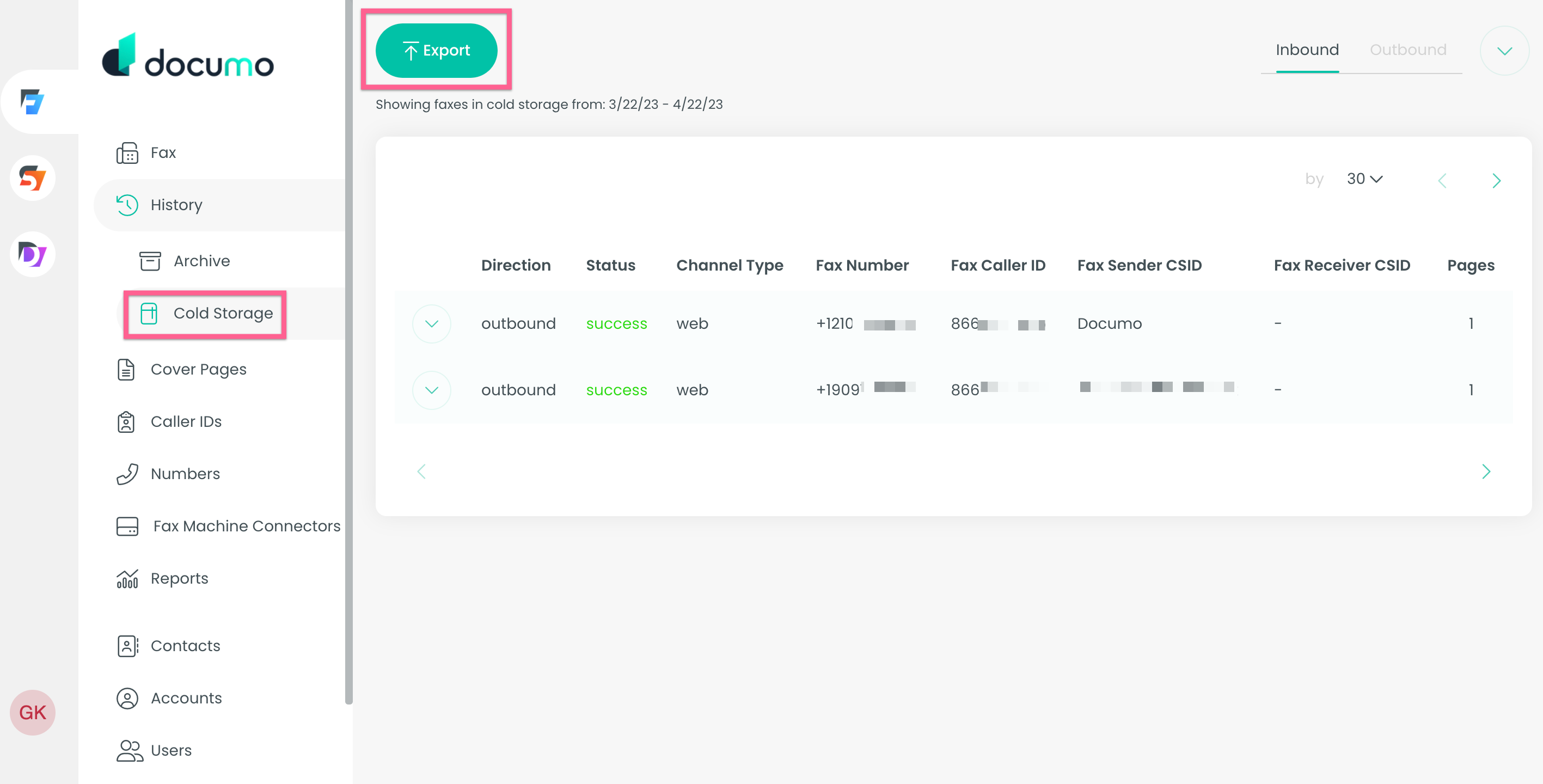Open the purple D app icon in left rail
The image size is (1543, 784).
pos(32,254)
